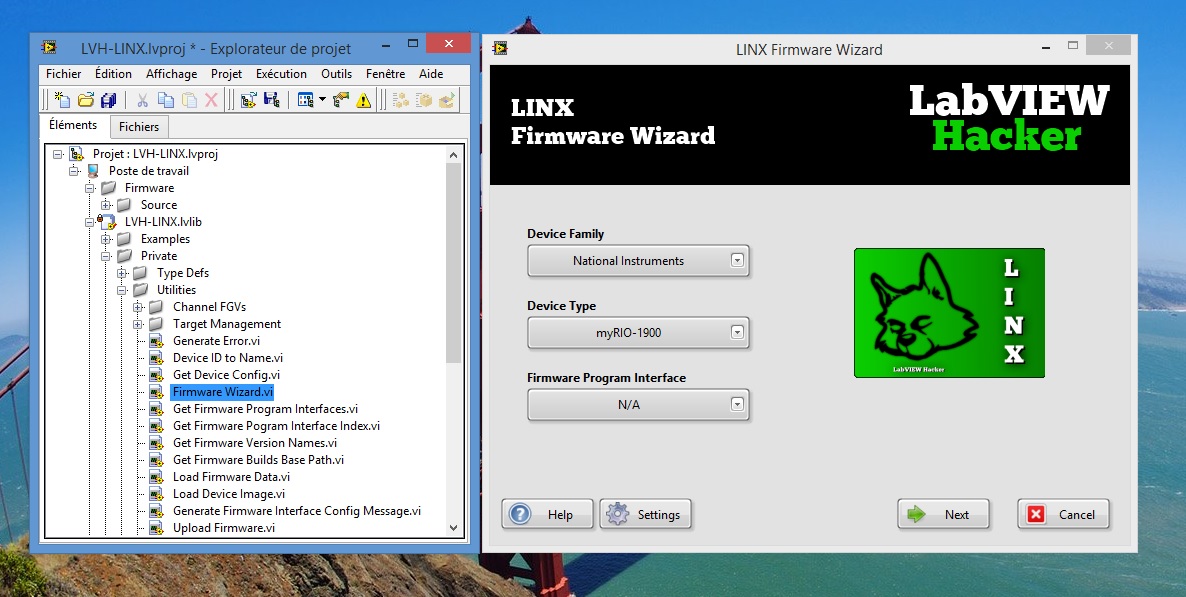Image resolution: width=1186 pixels, height=597 pixels.
Task: Expand the Source folder
Action: coord(106,205)
